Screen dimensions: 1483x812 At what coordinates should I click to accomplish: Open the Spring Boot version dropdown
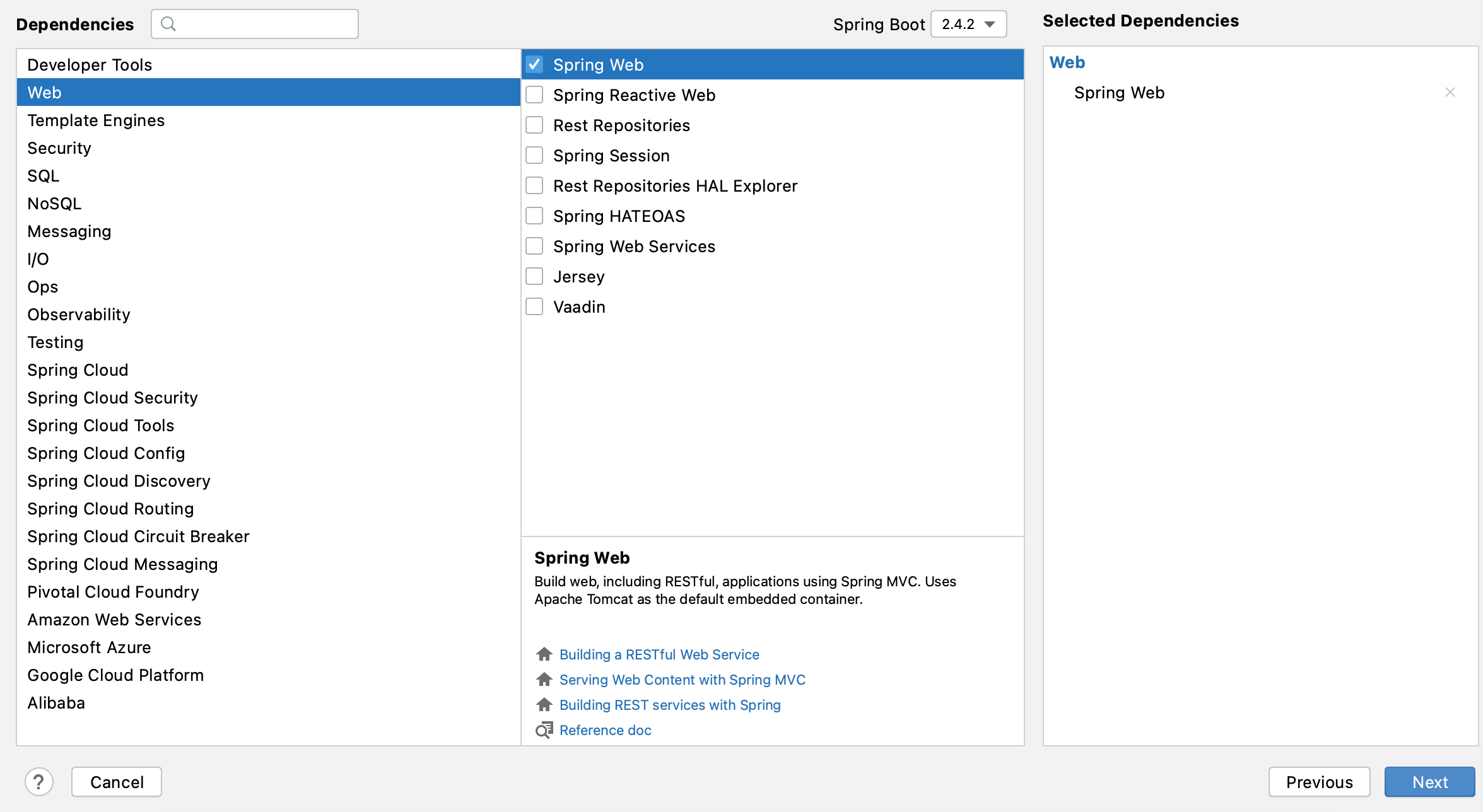(x=968, y=24)
